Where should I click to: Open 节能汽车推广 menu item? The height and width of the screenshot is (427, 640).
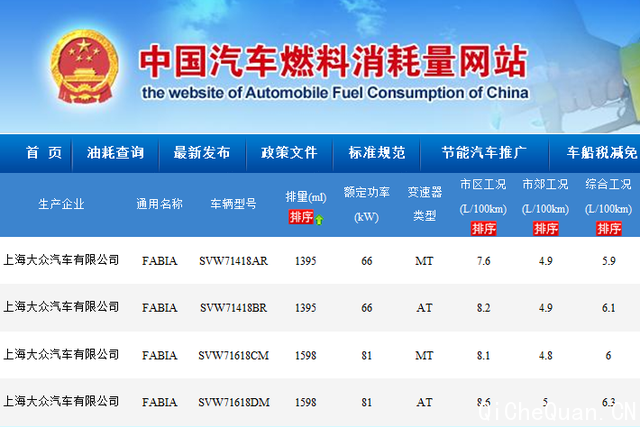(x=484, y=153)
